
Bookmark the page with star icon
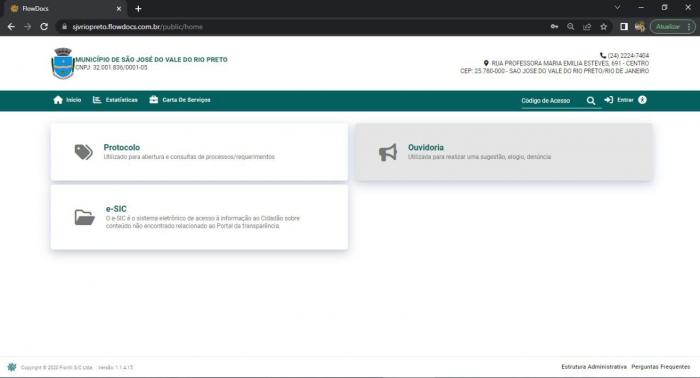[604, 27]
